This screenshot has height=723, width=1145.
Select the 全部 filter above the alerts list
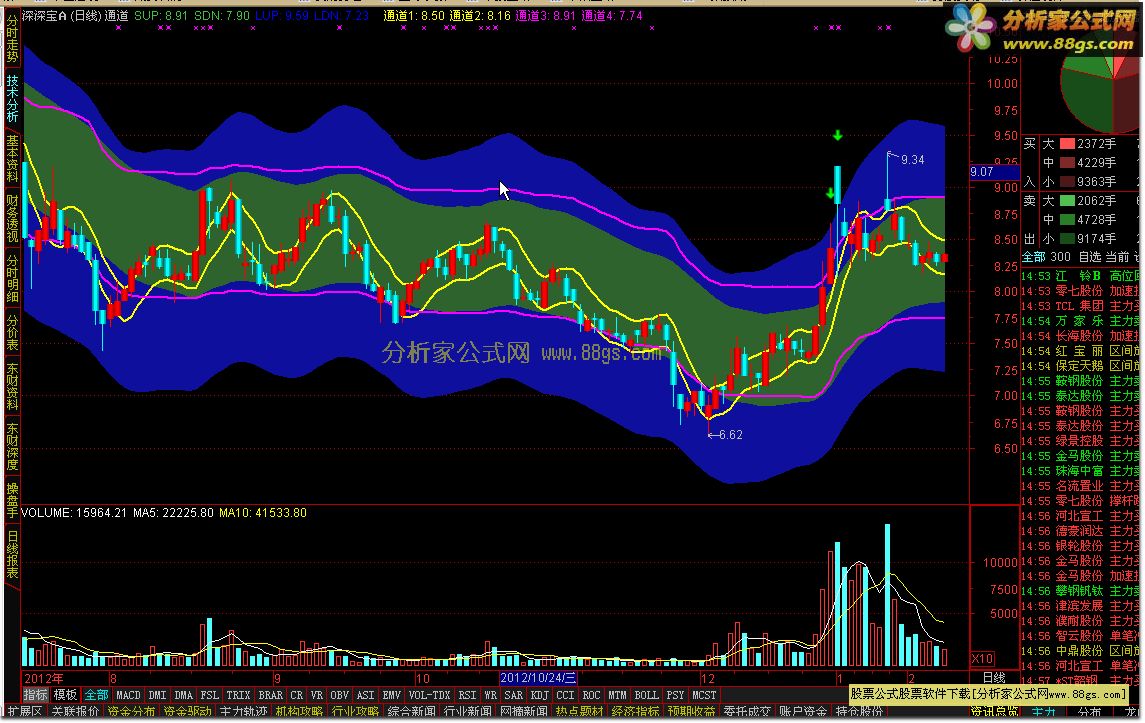(x=1033, y=256)
